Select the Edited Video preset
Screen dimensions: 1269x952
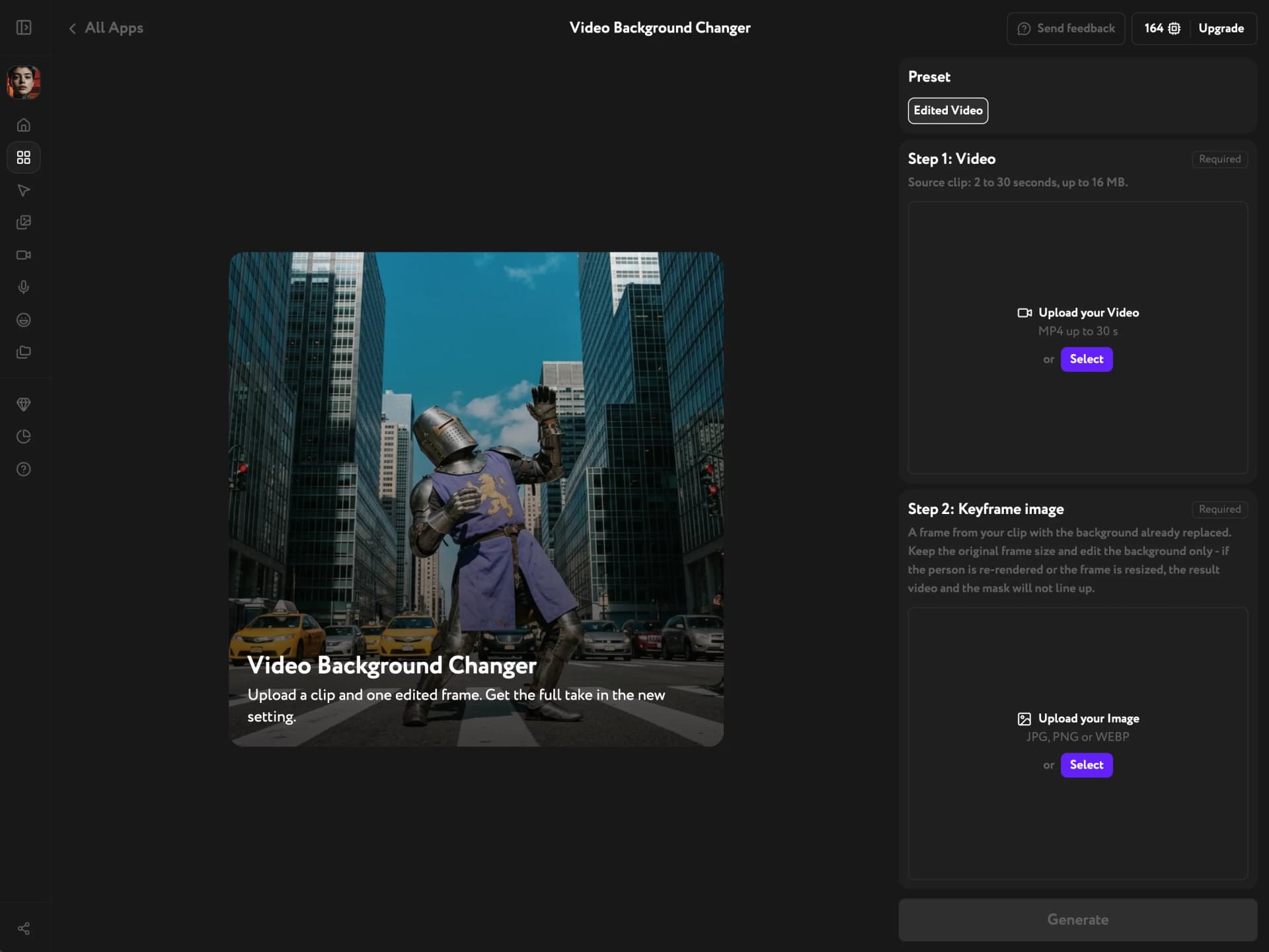[x=948, y=110]
